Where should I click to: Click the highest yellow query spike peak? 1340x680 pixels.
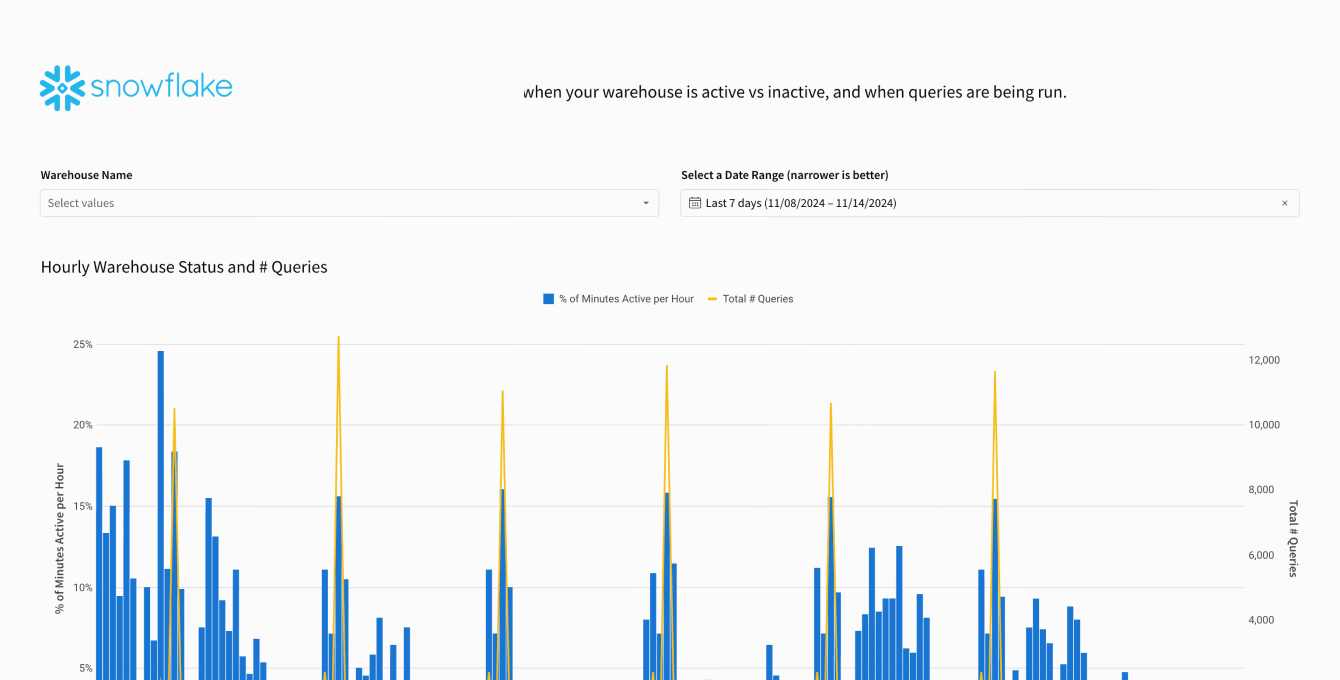coord(338,338)
